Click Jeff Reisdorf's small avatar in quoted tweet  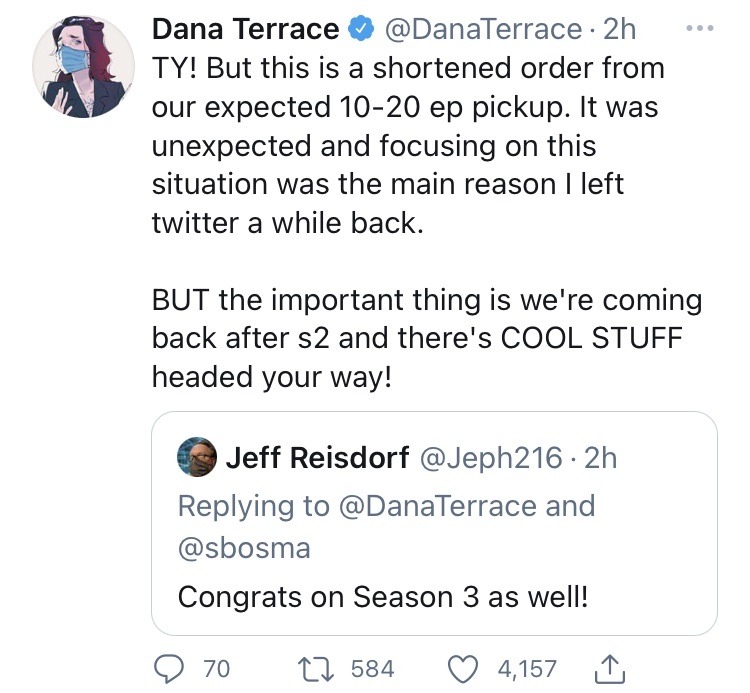[x=197, y=458]
